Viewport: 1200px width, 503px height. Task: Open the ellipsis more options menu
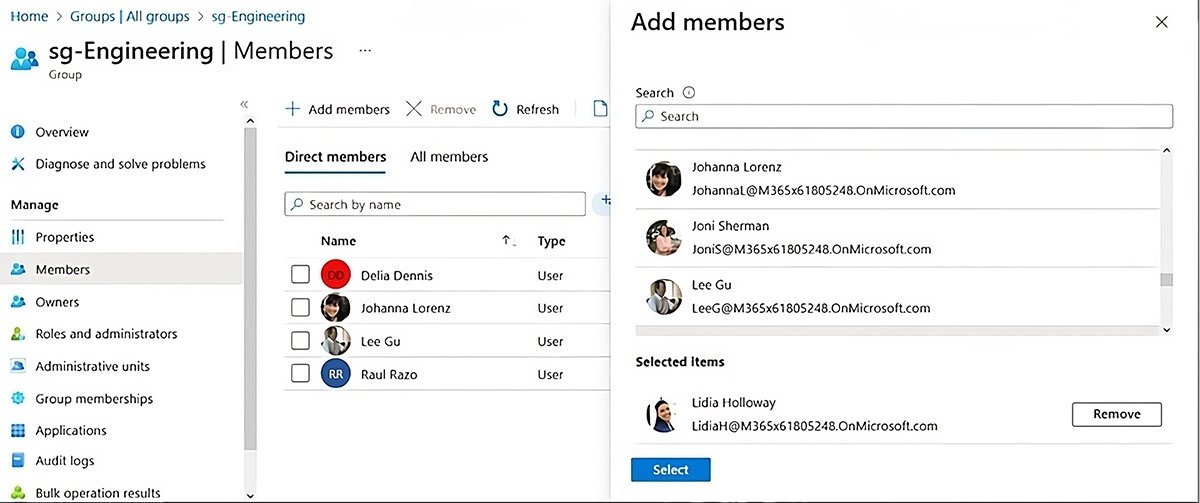point(365,51)
